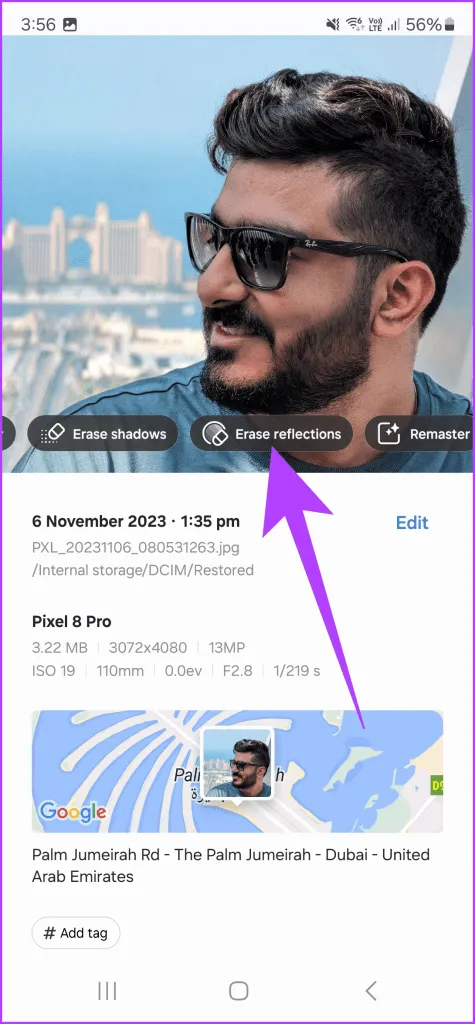Go back using the navigation arrow
The height and width of the screenshot is (1024, 475).
coord(371,991)
